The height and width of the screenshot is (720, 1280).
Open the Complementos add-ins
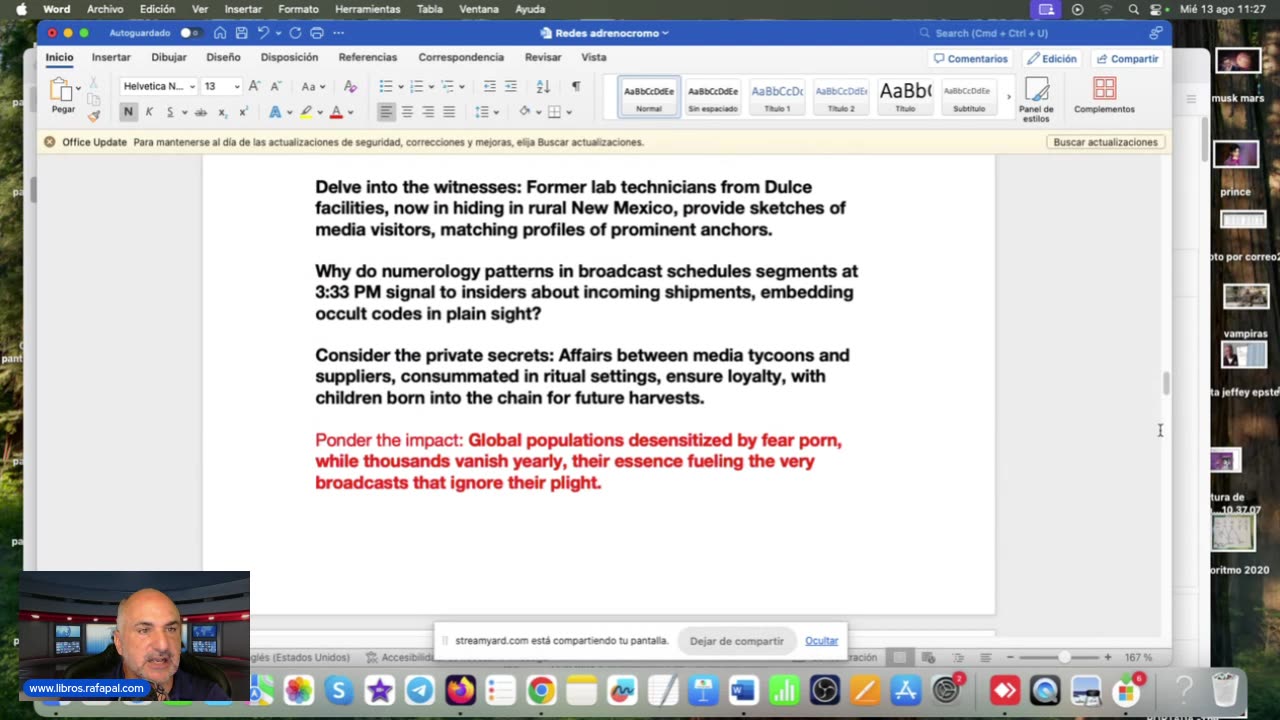pyautogui.click(x=1104, y=96)
